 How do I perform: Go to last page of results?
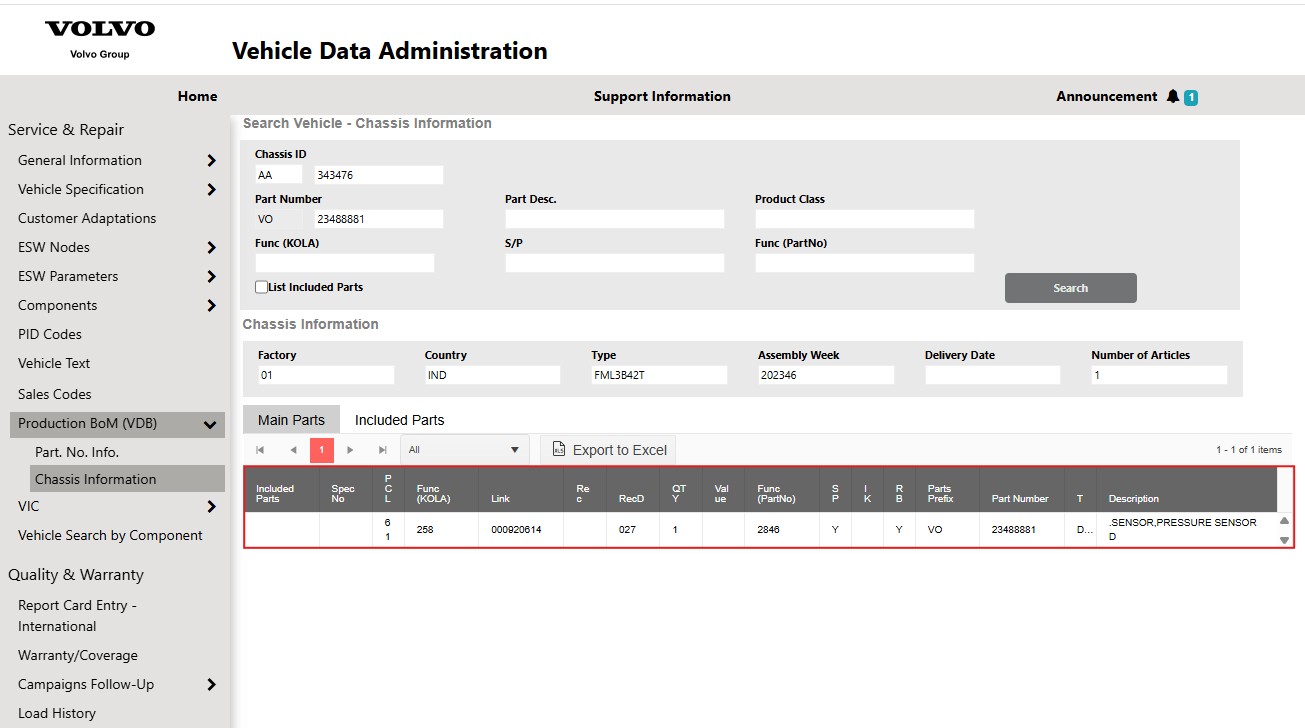382,450
